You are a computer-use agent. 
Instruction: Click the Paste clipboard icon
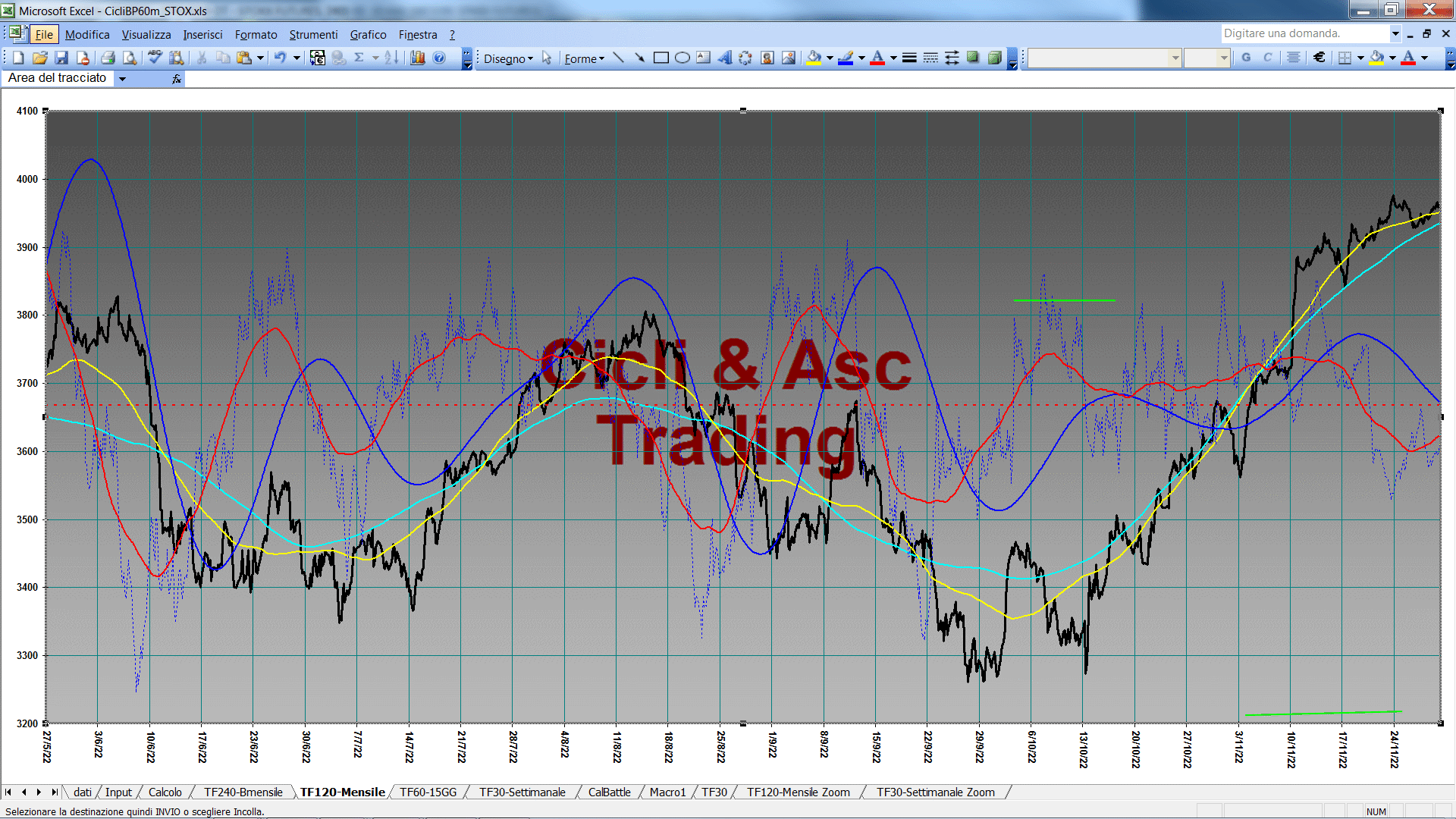pos(244,58)
